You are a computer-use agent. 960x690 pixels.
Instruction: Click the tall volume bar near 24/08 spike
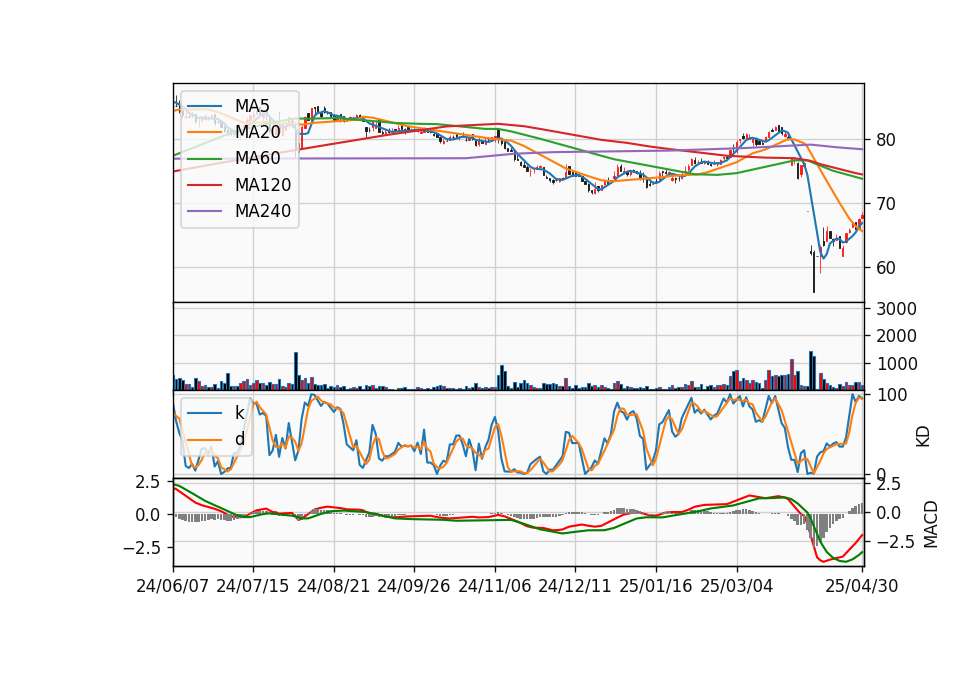coord(296,371)
